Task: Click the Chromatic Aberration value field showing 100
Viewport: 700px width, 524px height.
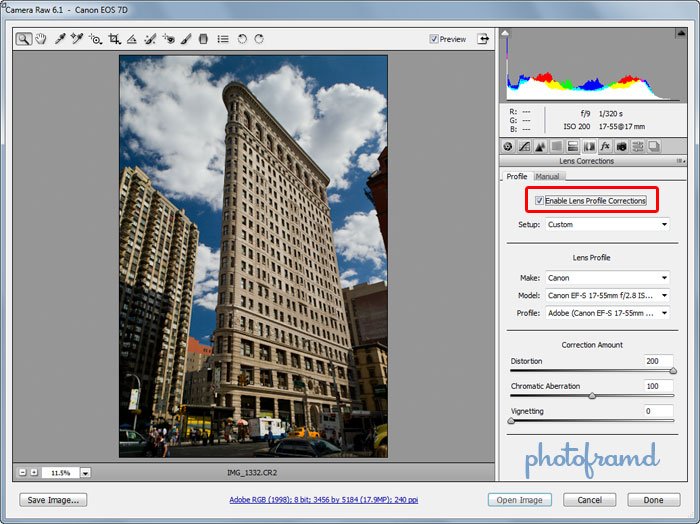Action: [658, 386]
